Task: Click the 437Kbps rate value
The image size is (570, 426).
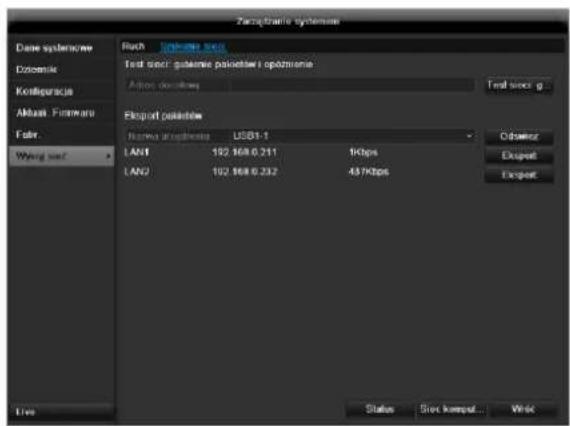Action: click(x=369, y=171)
